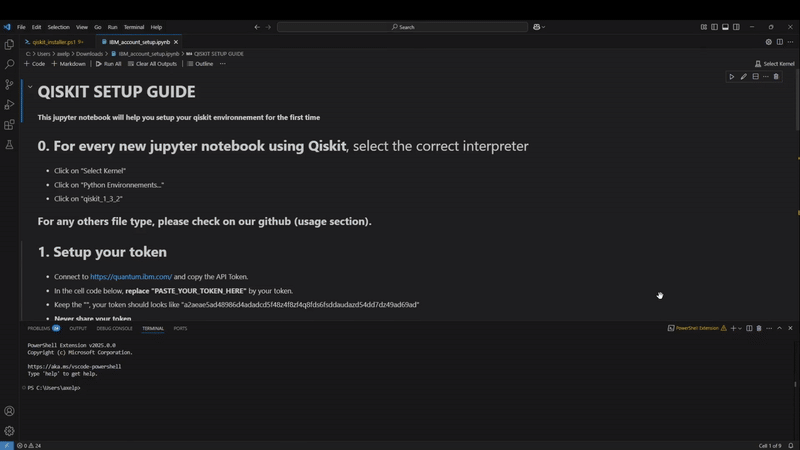
Task: Open more cell actions ellipsis
Action: (x=766, y=77)
